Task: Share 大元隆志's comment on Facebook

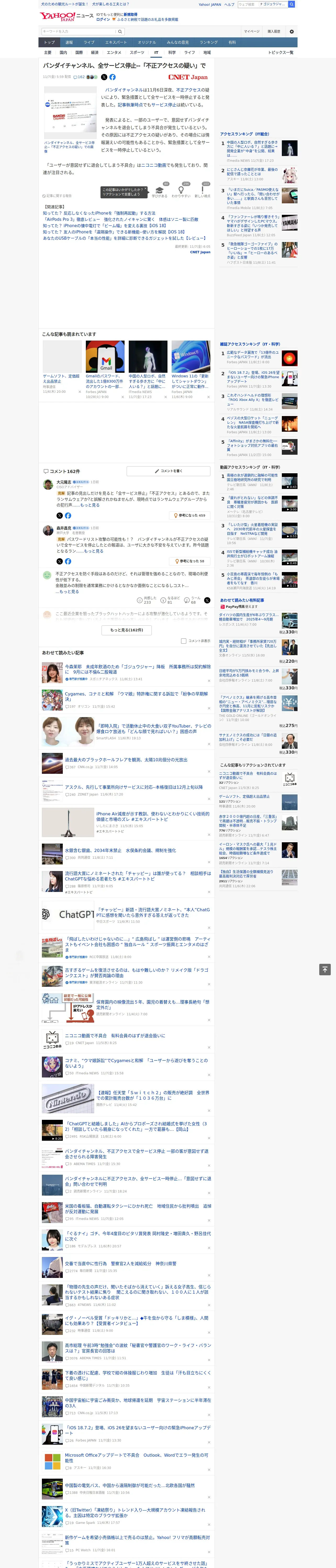Action: click(x=68, y=516)
